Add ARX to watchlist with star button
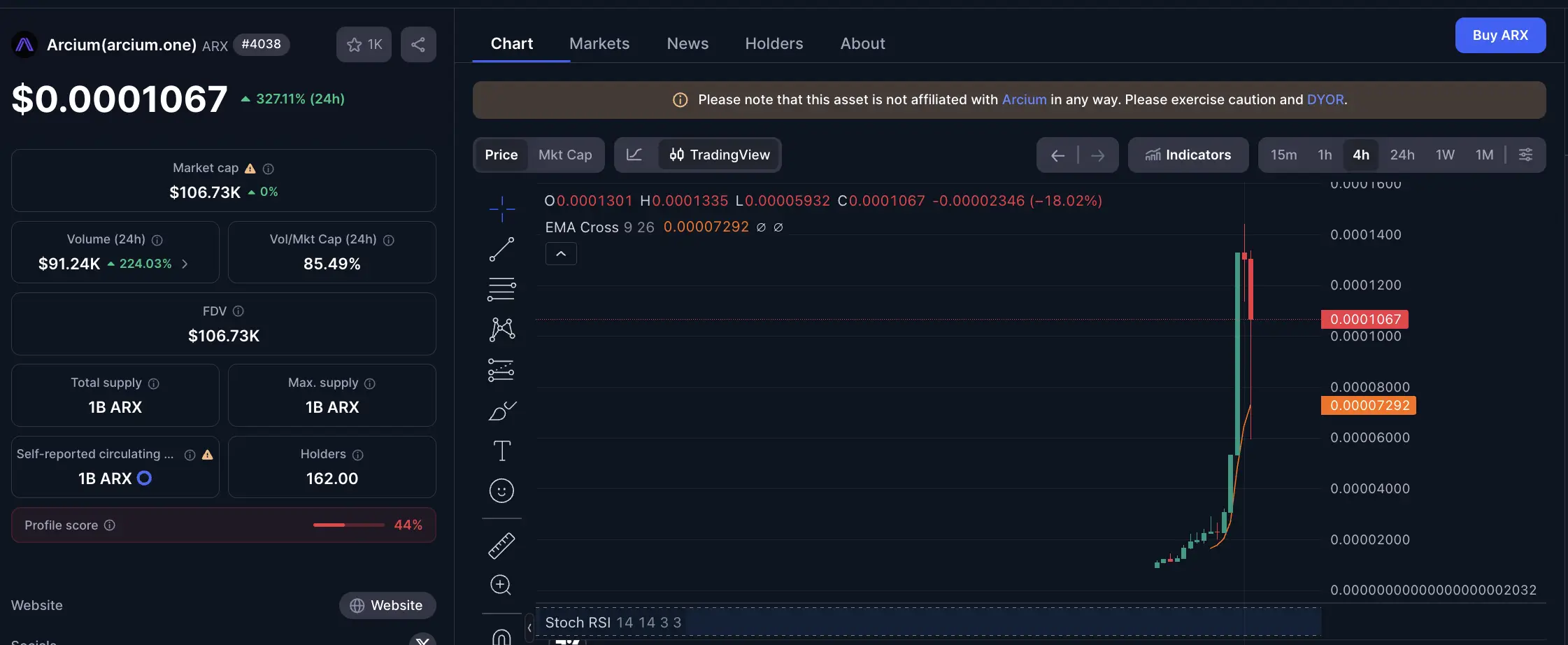The height and width of the screenshot is (645, 1568). [x=364, y=45]
